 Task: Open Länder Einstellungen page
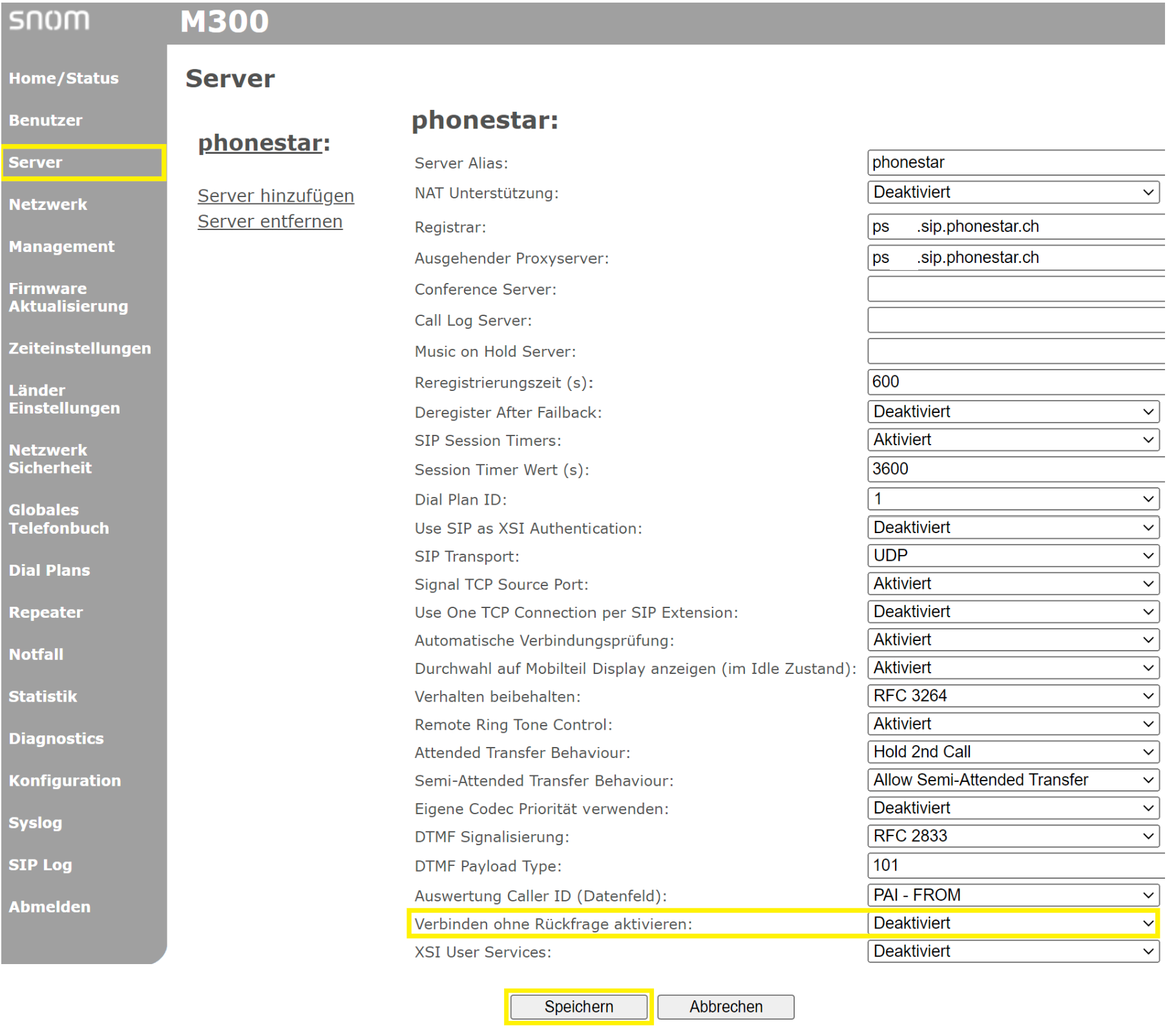64,399
